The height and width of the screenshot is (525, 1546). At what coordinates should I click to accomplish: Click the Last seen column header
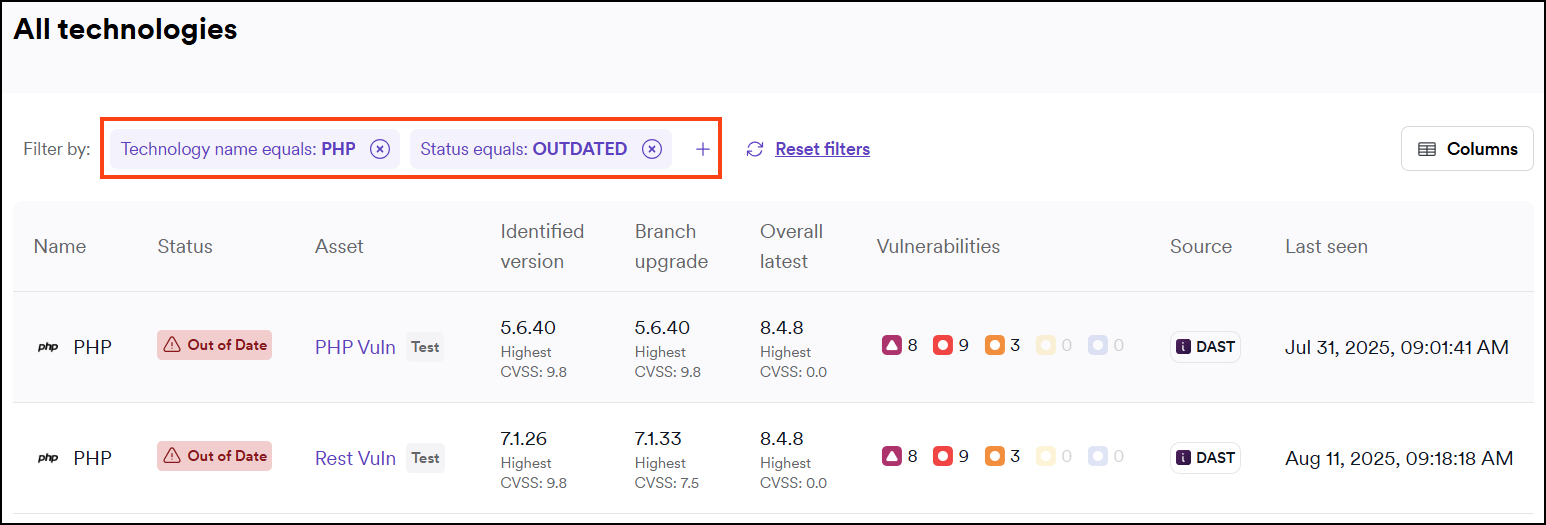[1326, 246]
